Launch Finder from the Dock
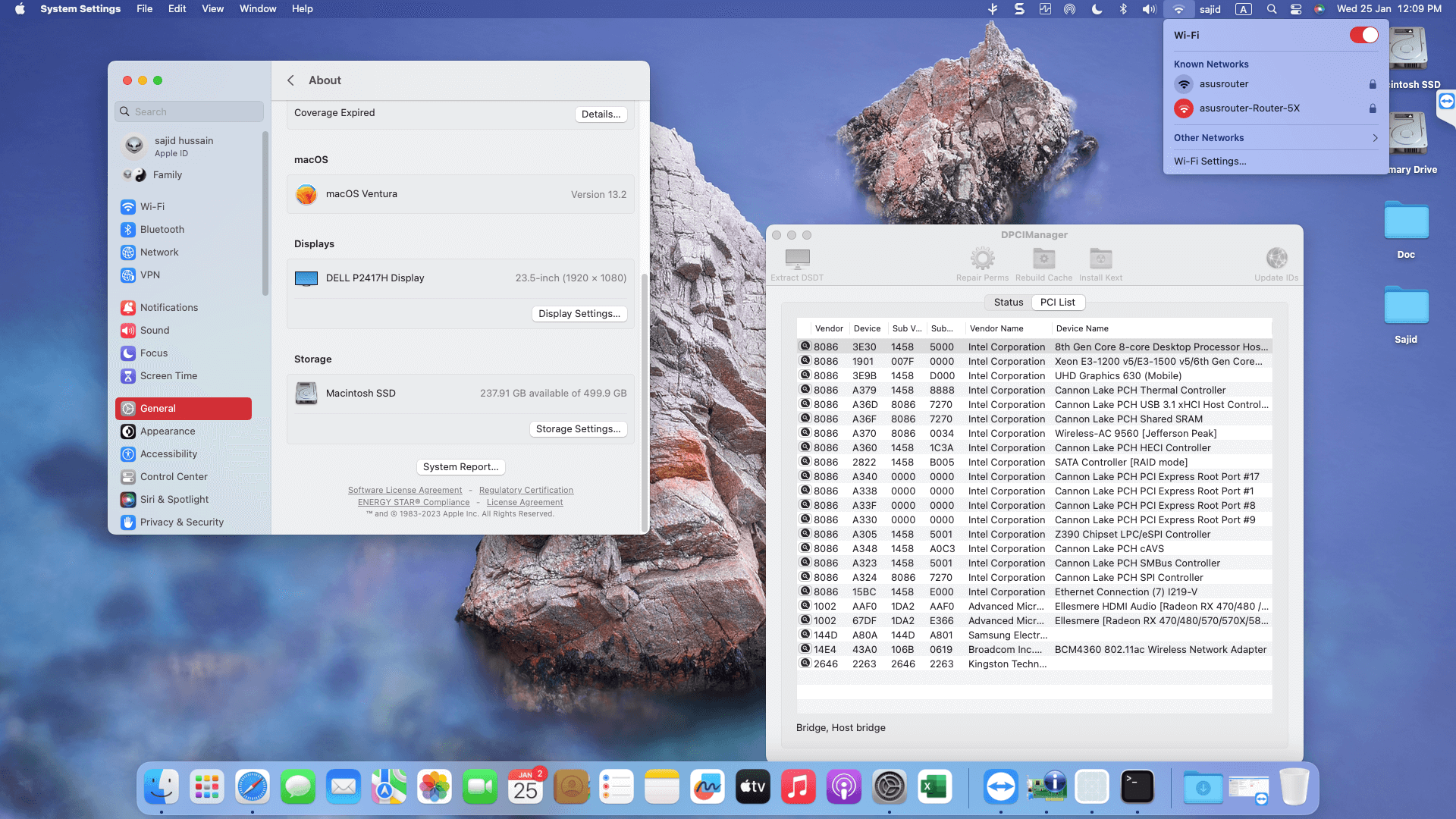The width and height of the screenshot is (1456, 819). [162, 787]
